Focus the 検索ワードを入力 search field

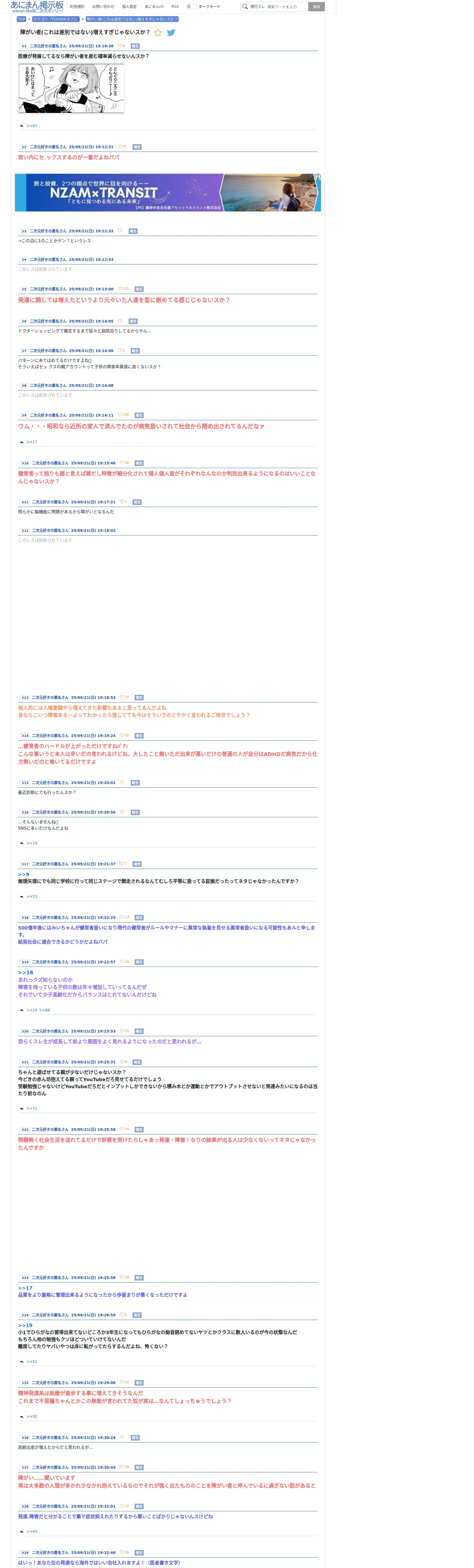286,7
